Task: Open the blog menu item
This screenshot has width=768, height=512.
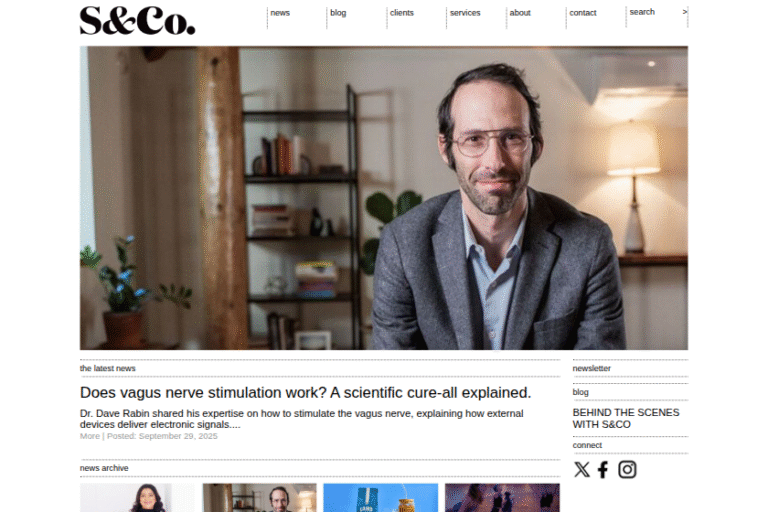Action: (338, 13)
